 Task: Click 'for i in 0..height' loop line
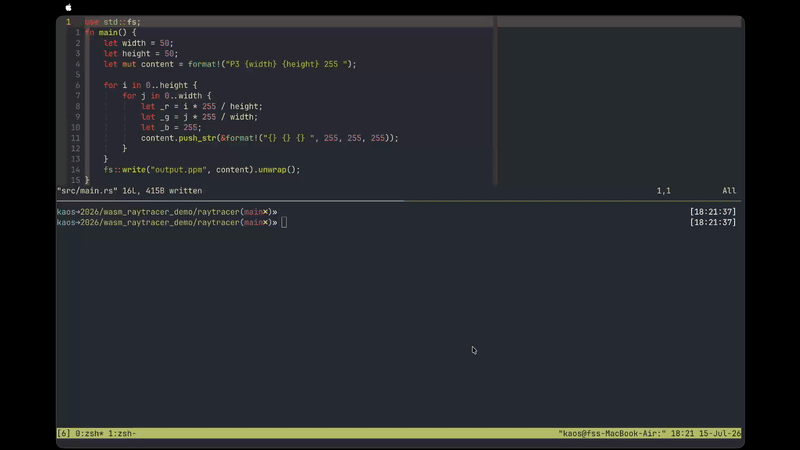(151, 85)
